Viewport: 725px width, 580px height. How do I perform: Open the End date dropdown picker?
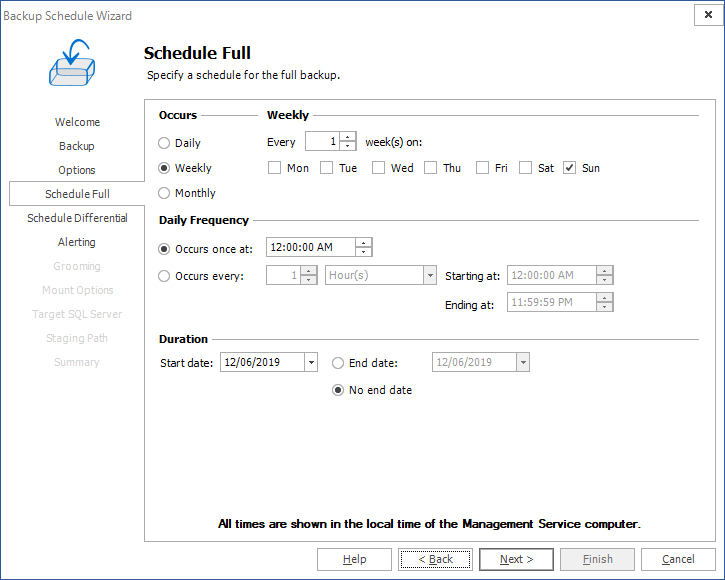[x=522, y=363]
